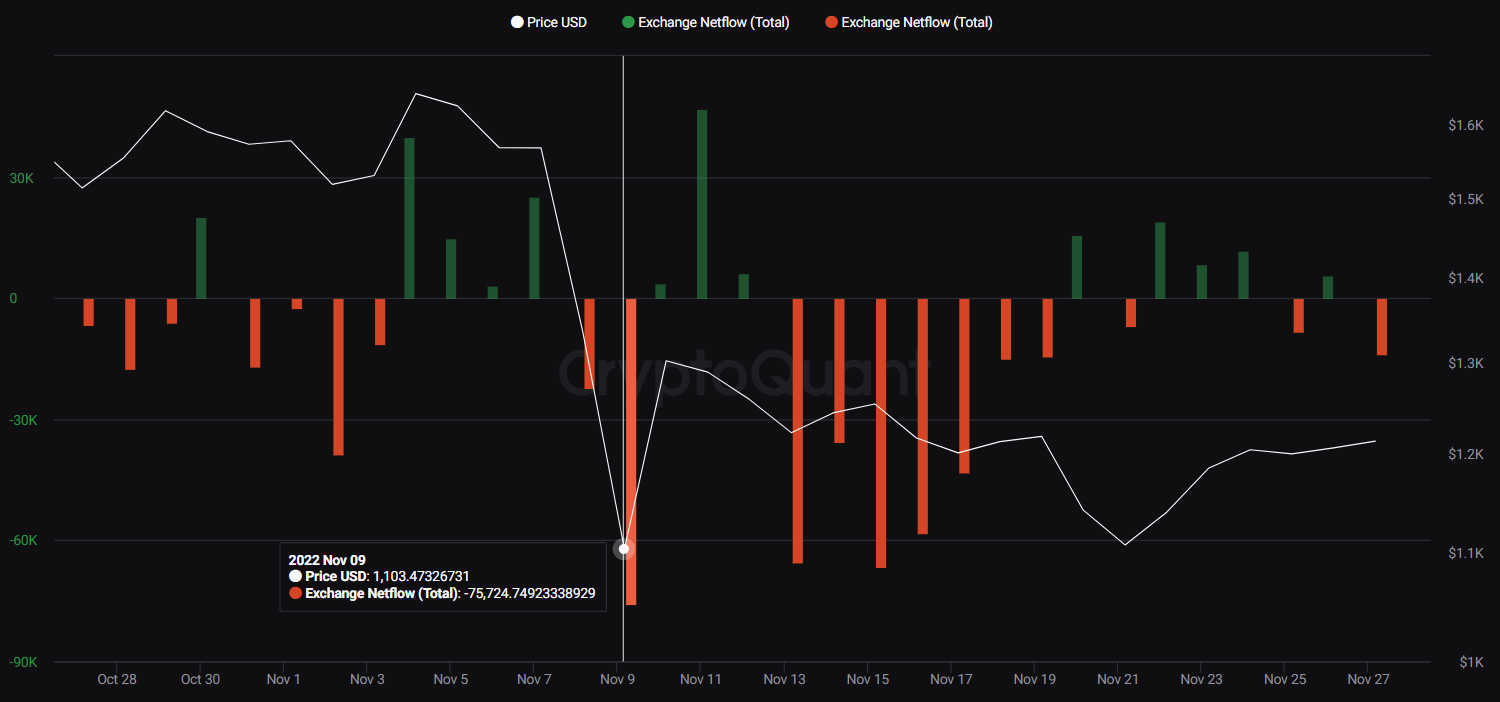
Task: Click the "Nov 27" x-axis label
Action: (1368, 680)
